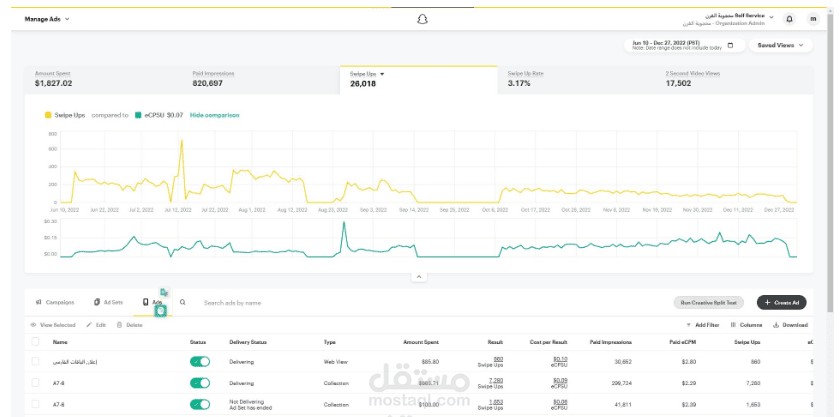Open the Manage Ads dropdown
This screenshot has height=417, width=840.
[x=47, y=18]
